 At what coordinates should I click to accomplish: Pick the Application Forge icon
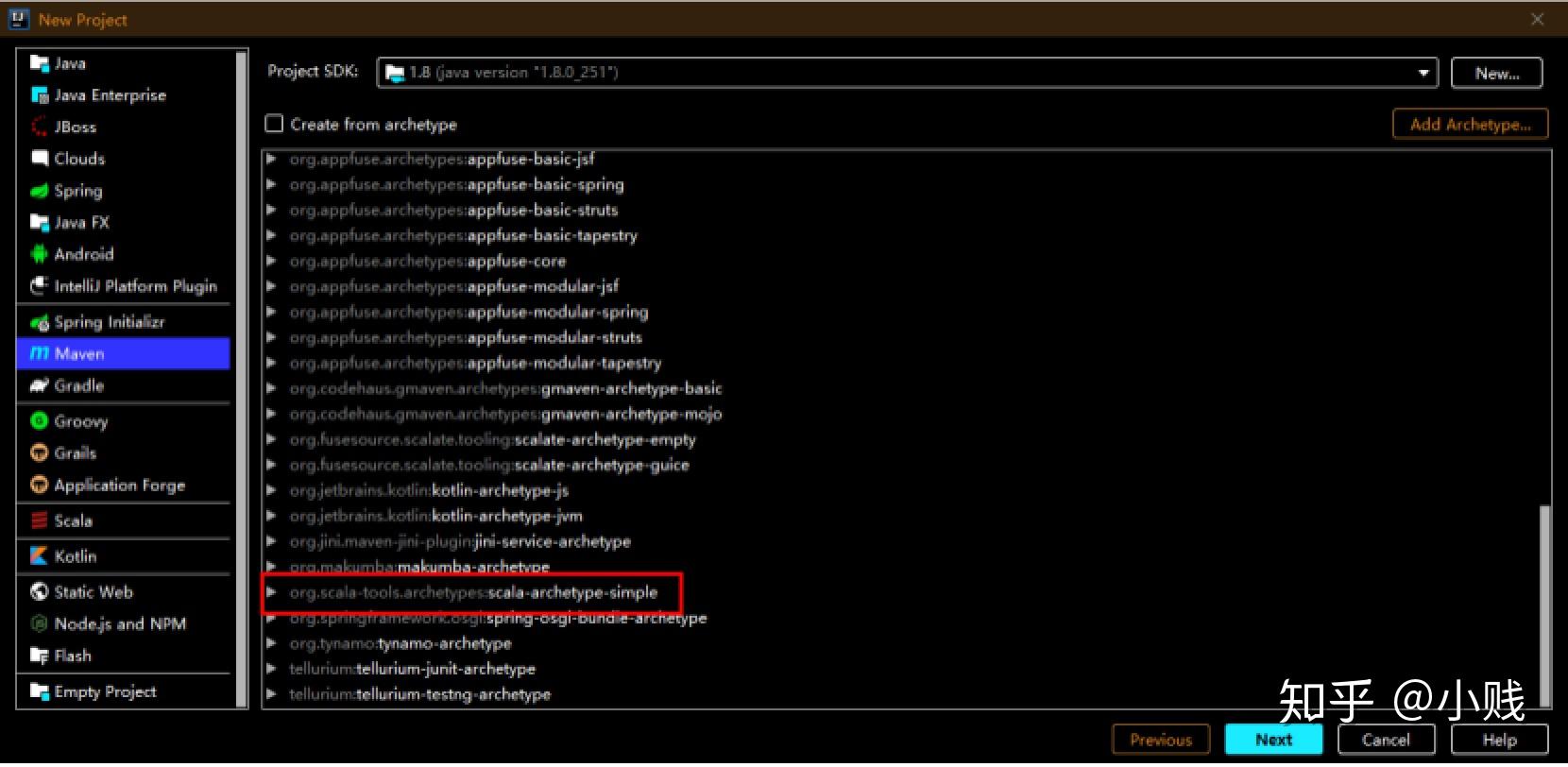pyautogui.click(x=39, y=486)
